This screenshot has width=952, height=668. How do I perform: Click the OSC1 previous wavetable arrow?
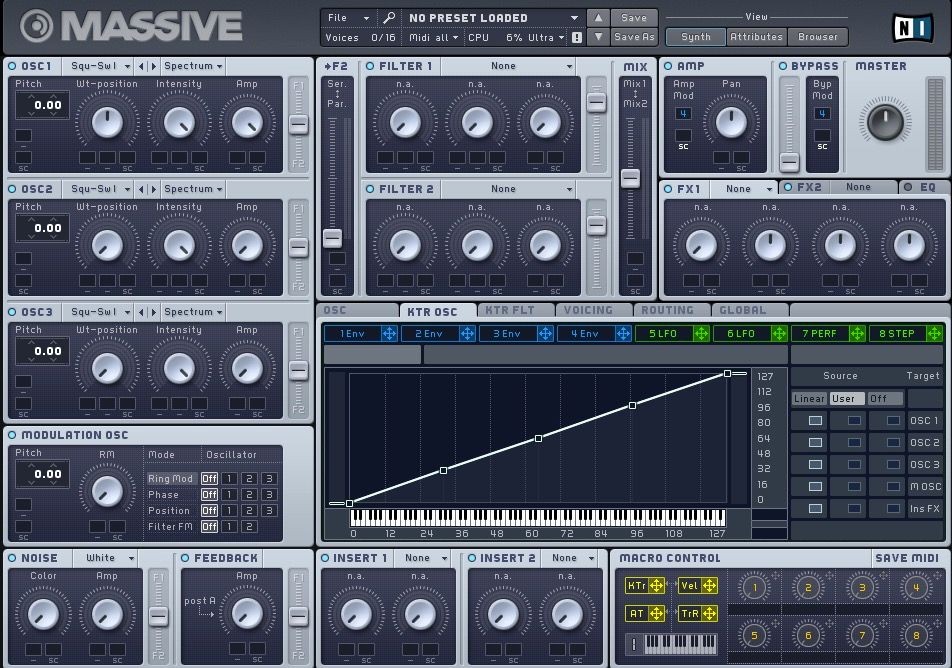pyautogui.click(x=141, y=66)
